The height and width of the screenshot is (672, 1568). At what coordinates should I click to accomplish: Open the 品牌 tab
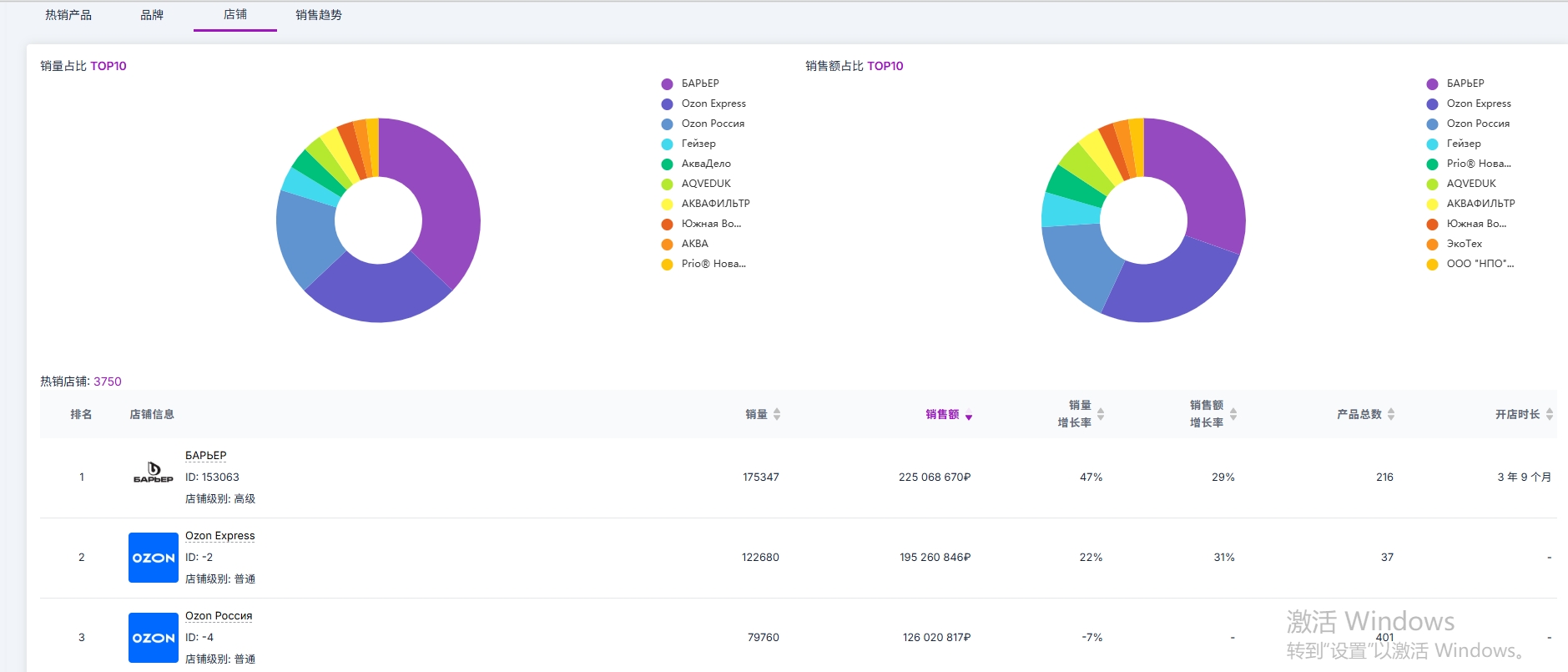tap(152, 15)
